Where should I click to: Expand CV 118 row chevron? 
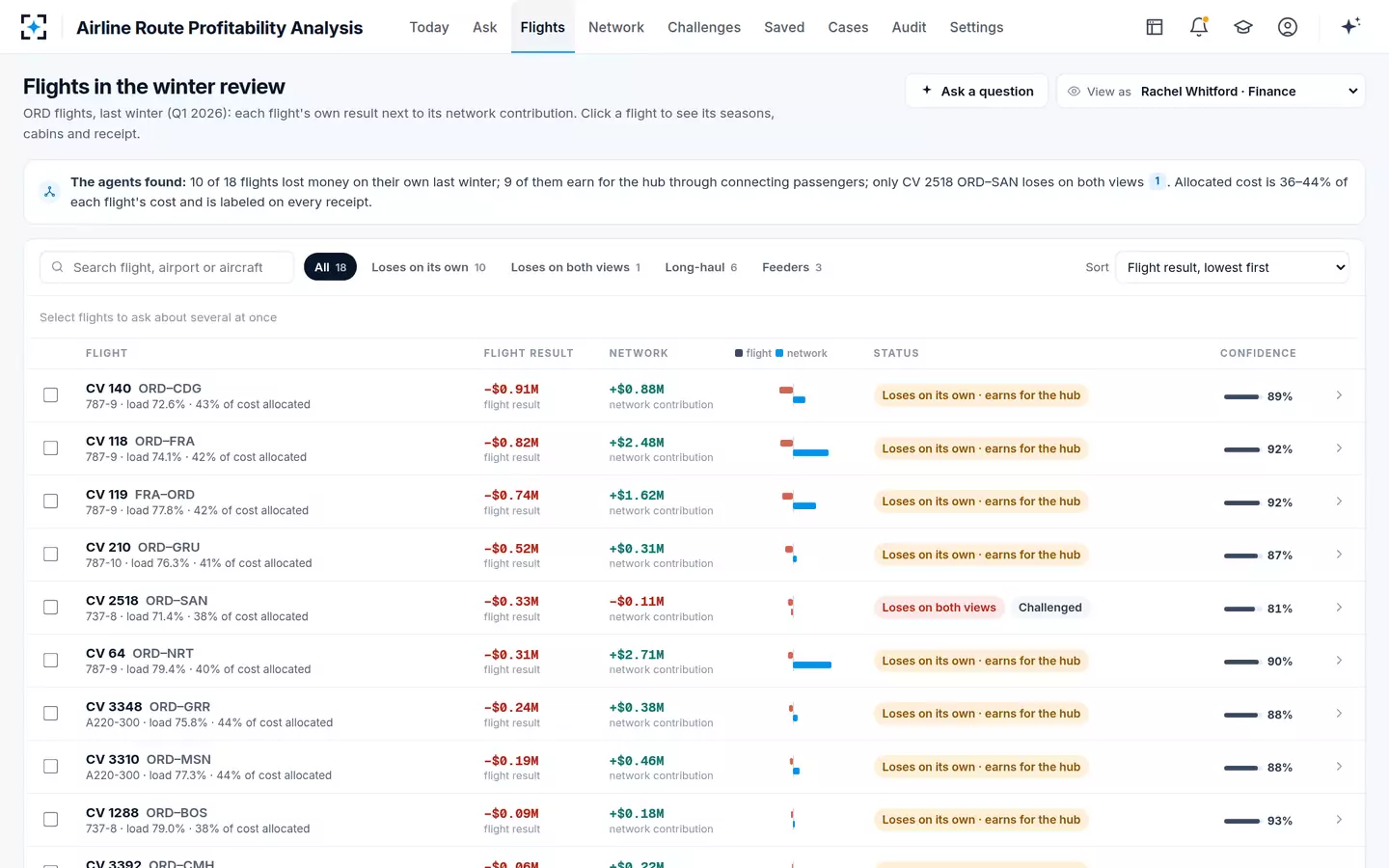[x=1339, y=448]
